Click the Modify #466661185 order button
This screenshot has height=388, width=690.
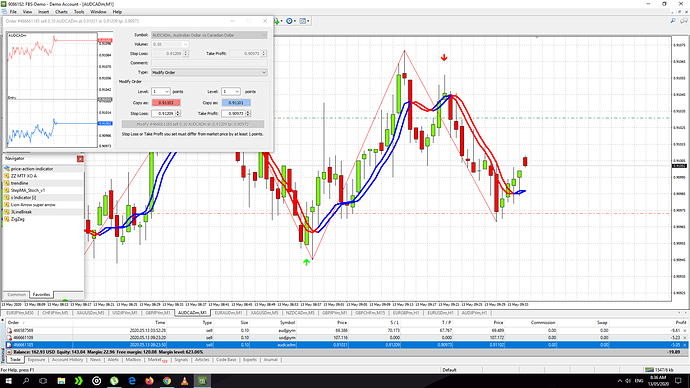pyautogui.click(x=193, y=124)
